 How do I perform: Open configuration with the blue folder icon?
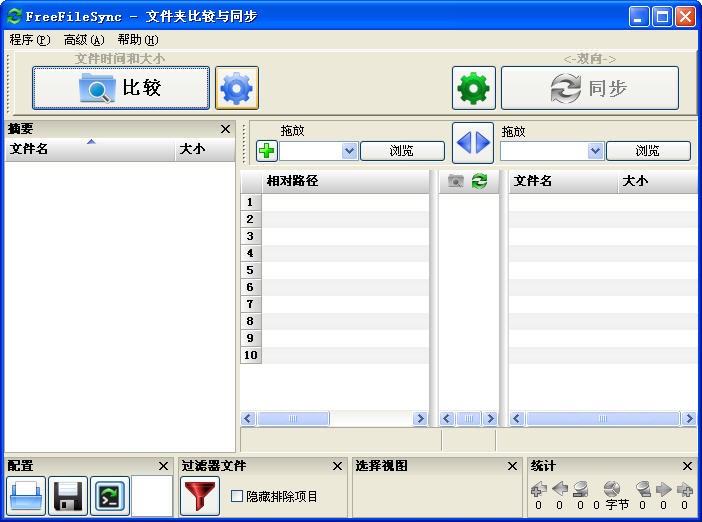click(26, 496)
